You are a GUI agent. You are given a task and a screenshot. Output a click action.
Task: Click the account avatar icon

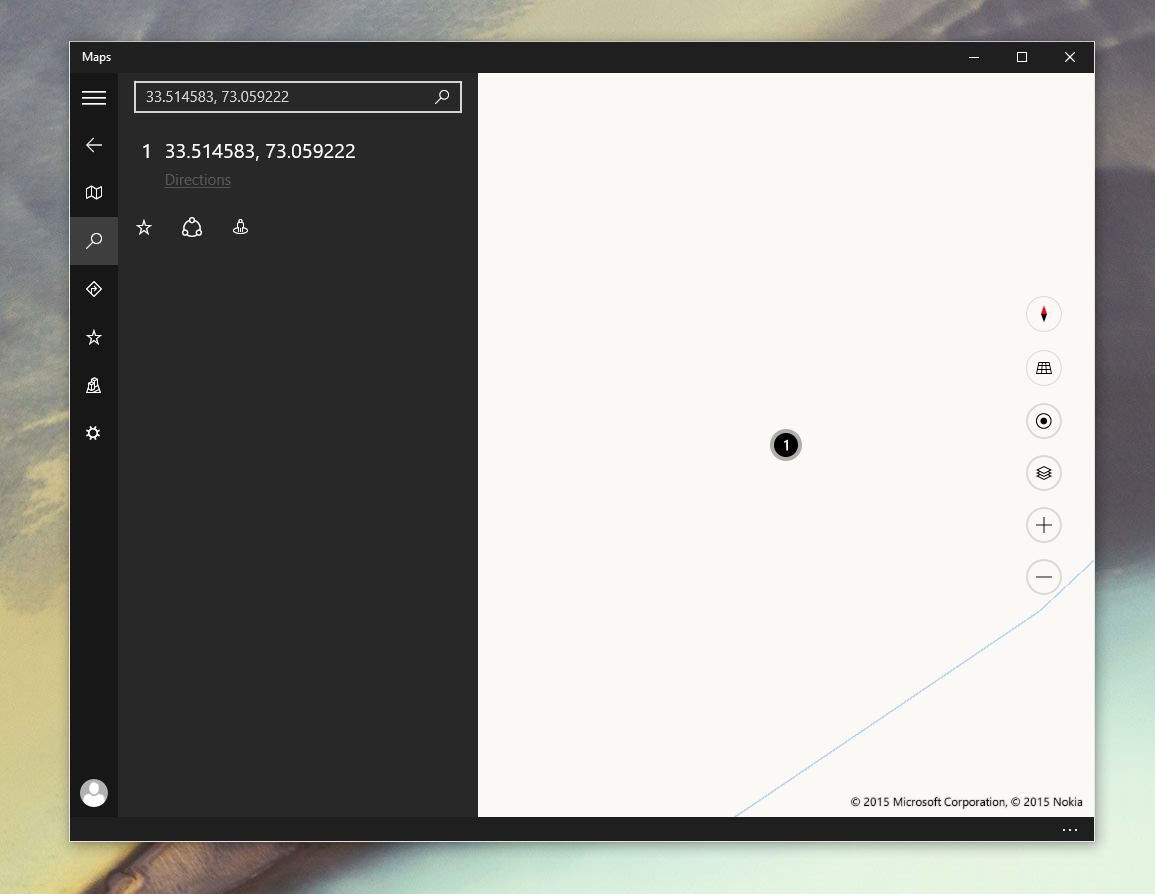click(x=94, y=793)
